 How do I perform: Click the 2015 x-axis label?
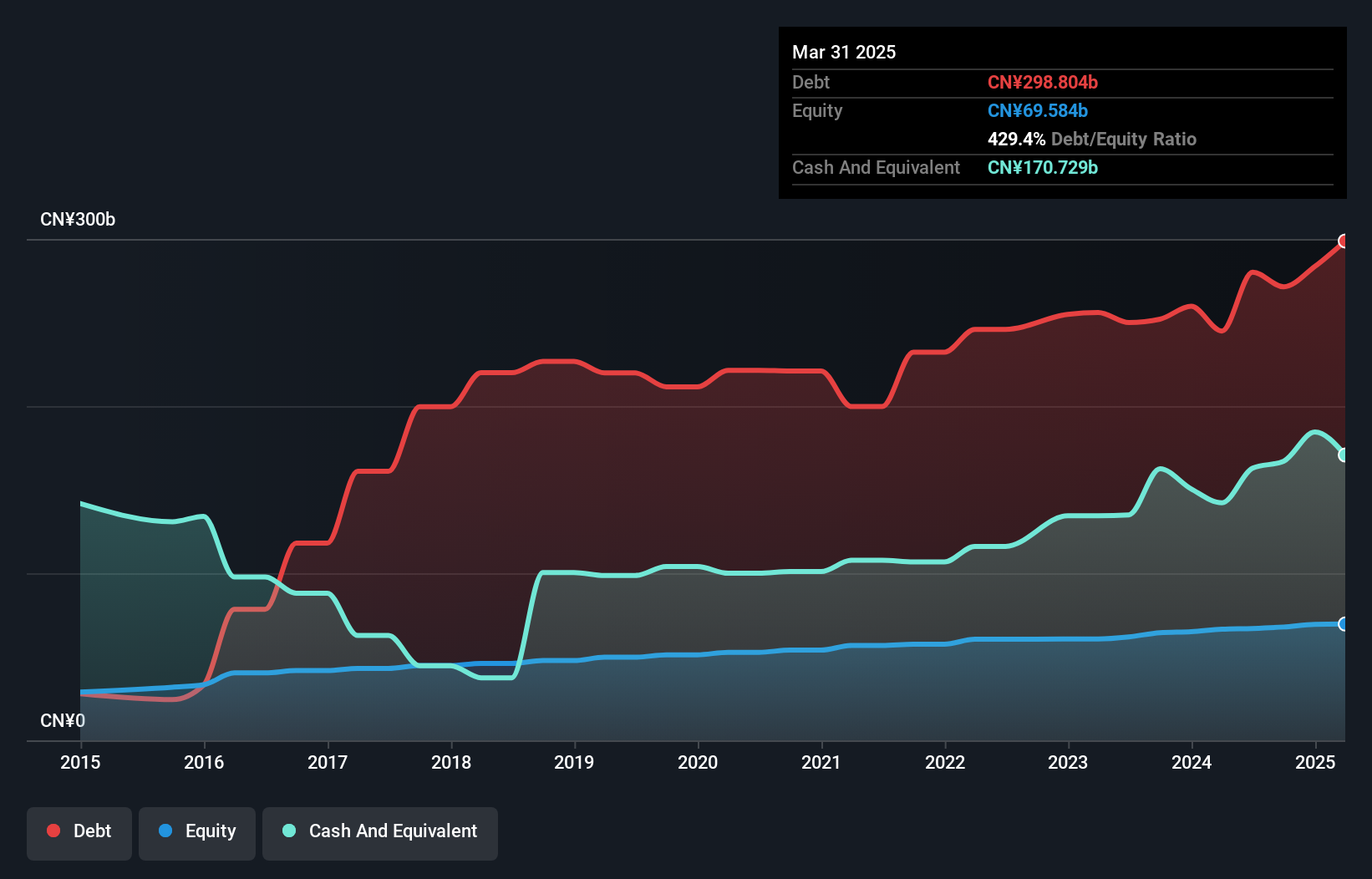click(x=80, y=762)
